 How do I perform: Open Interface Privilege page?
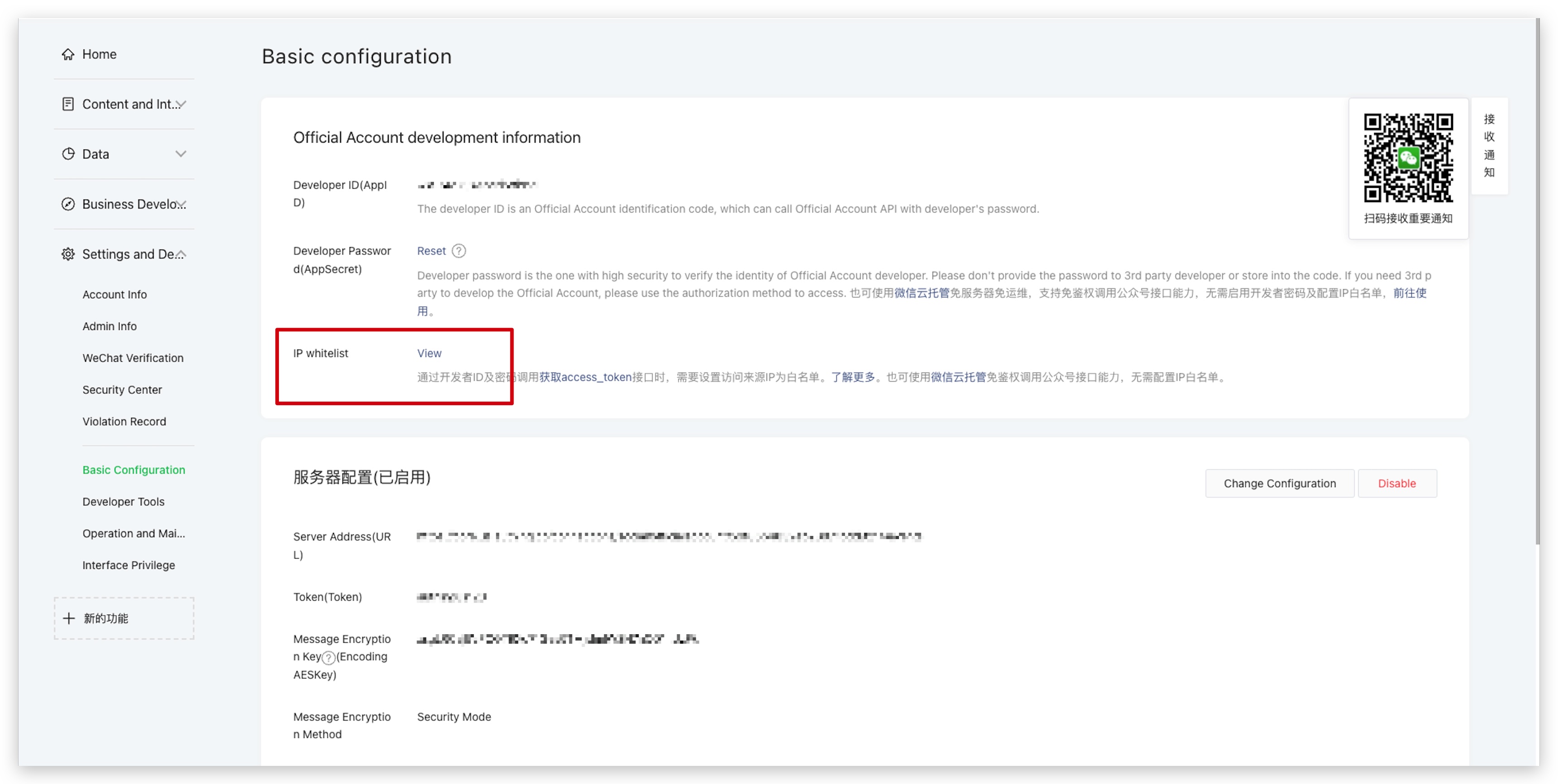point(129,565)
